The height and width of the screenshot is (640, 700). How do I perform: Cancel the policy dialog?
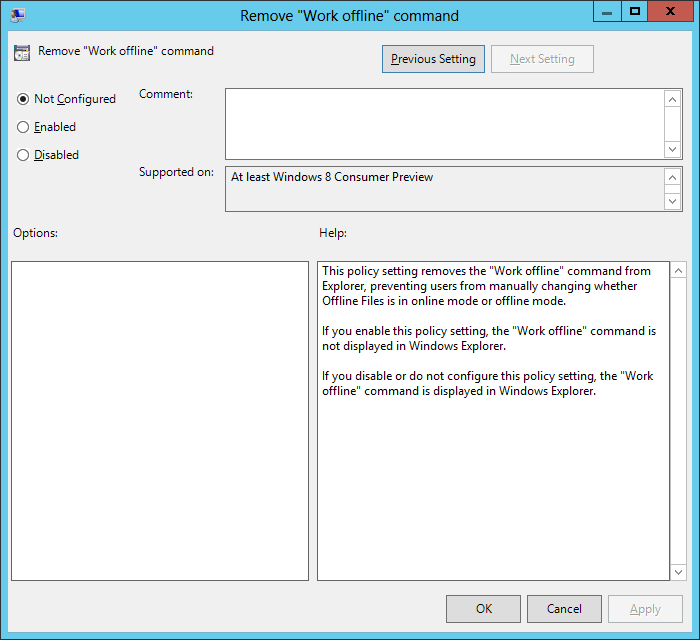564,608
